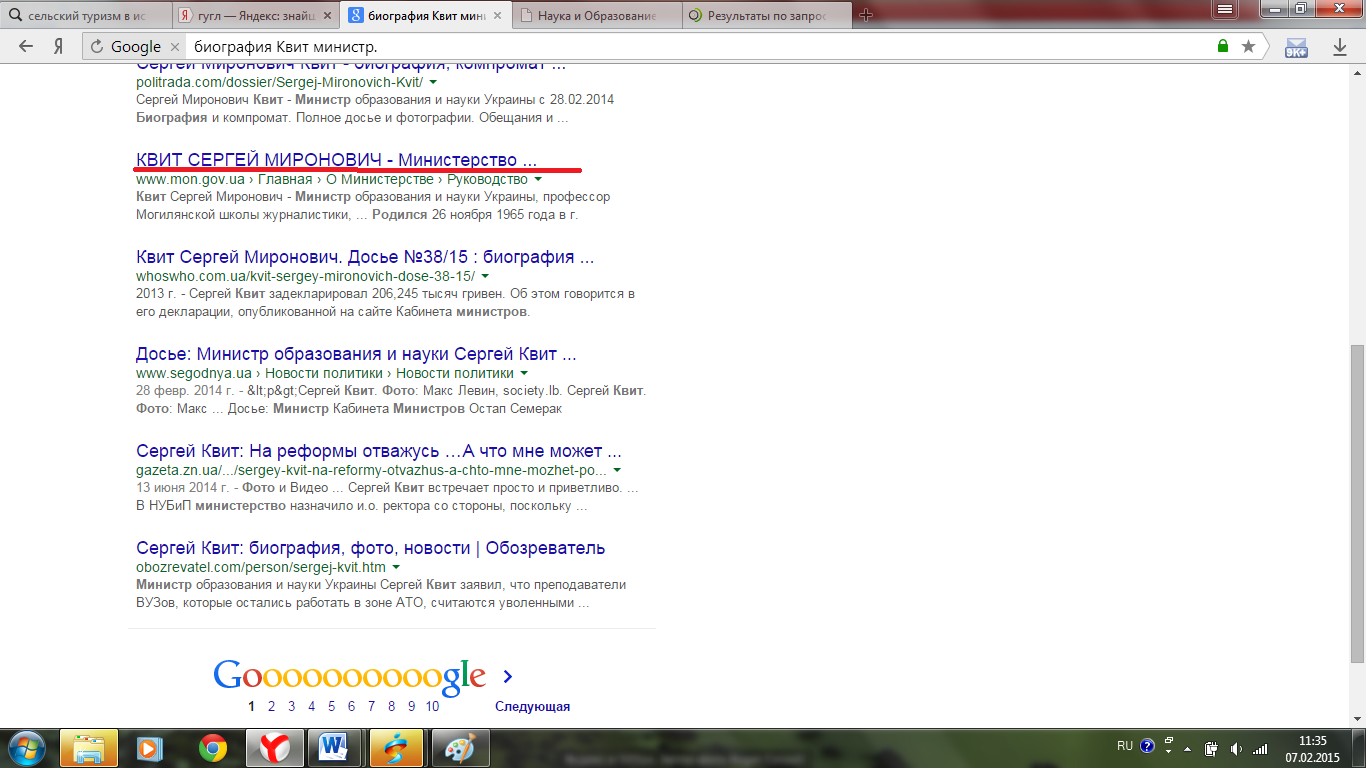
Task: Open 'Досье: Министр образования и науки' result
Action: pyautogui.click(x=356, y=354)
